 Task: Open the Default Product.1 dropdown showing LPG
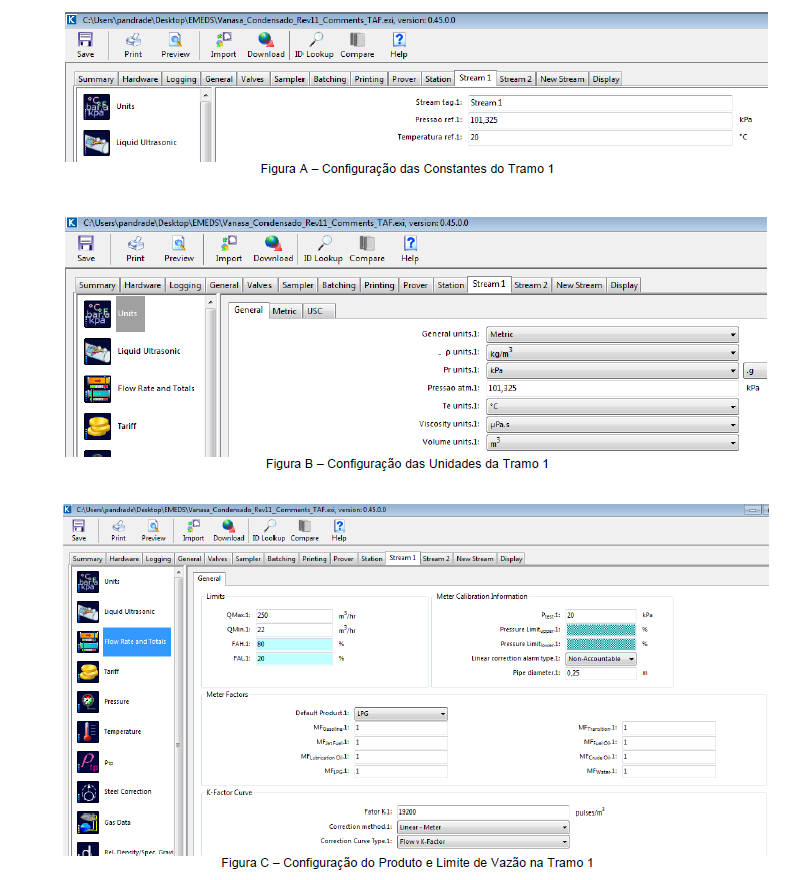[401, 714]
